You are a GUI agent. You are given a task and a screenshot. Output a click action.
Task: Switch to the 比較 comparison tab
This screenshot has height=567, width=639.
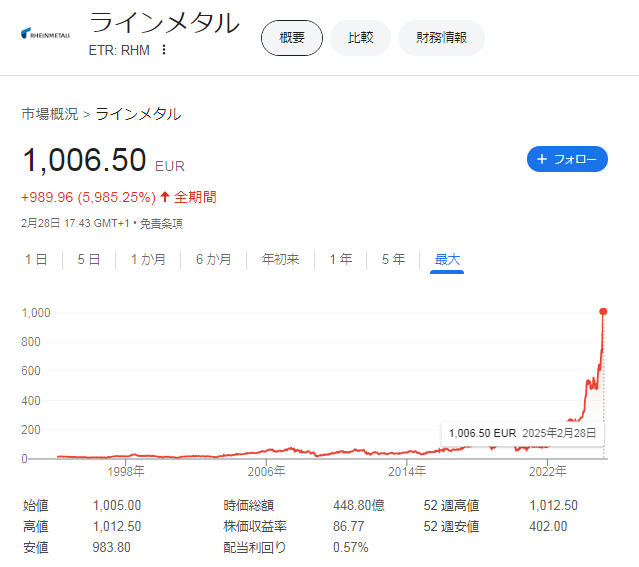pyautogui.click(x=360, y=38)
